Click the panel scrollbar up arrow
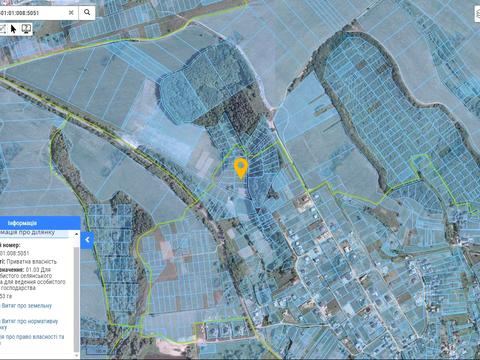The height and width of the screenshot is (360, 480). [76, 234]
